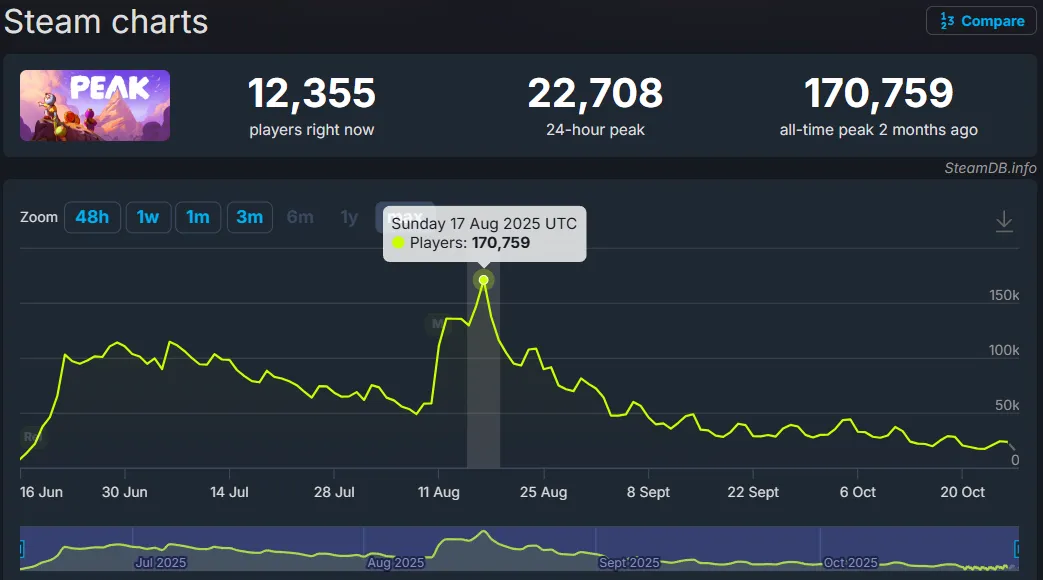1043x580 pixels.
Task: Set chart zoom to 1m
Action: pyautogui.click(x=198, y=217)
